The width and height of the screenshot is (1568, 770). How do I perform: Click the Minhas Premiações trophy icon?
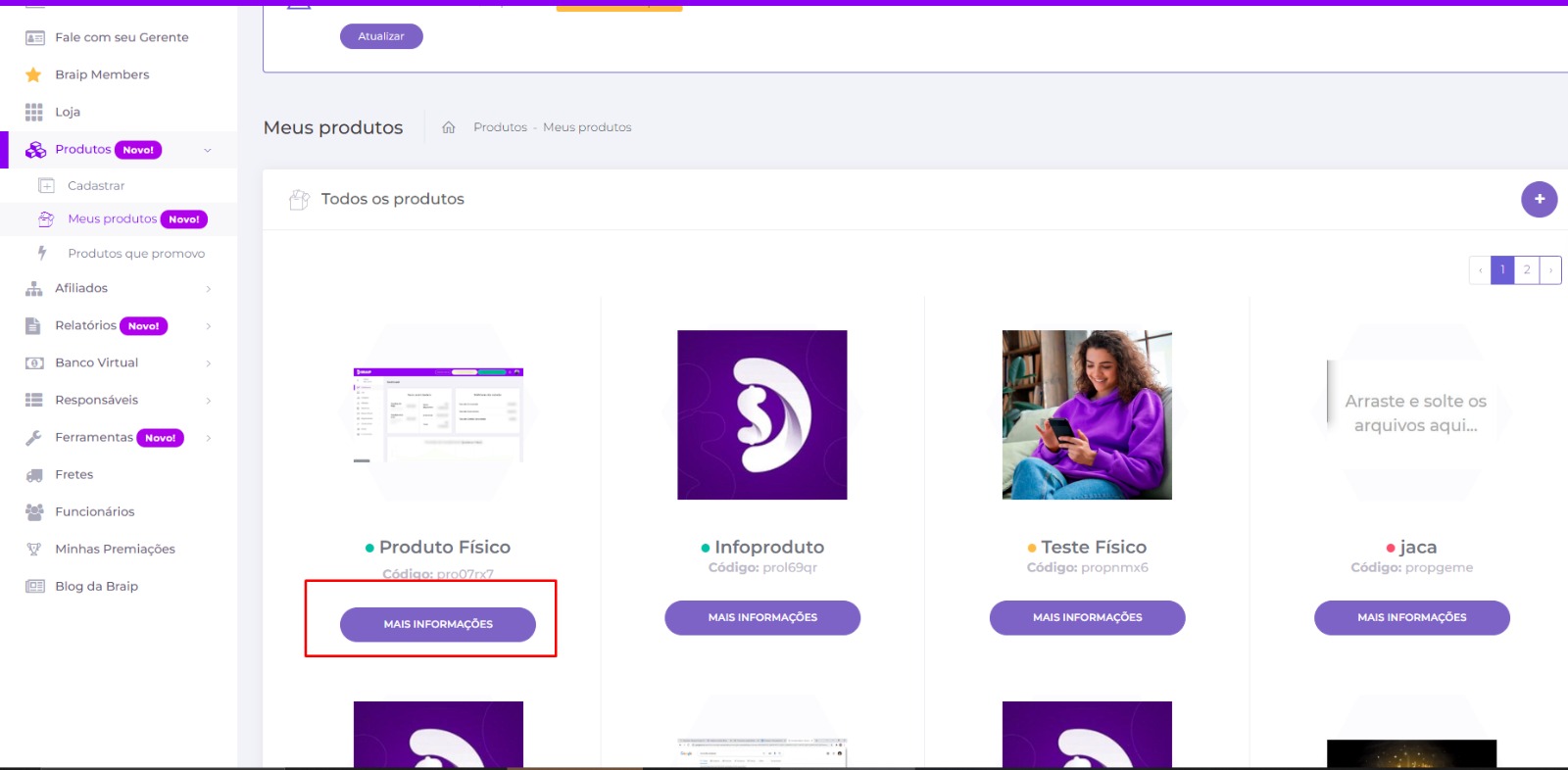point(34,550)
